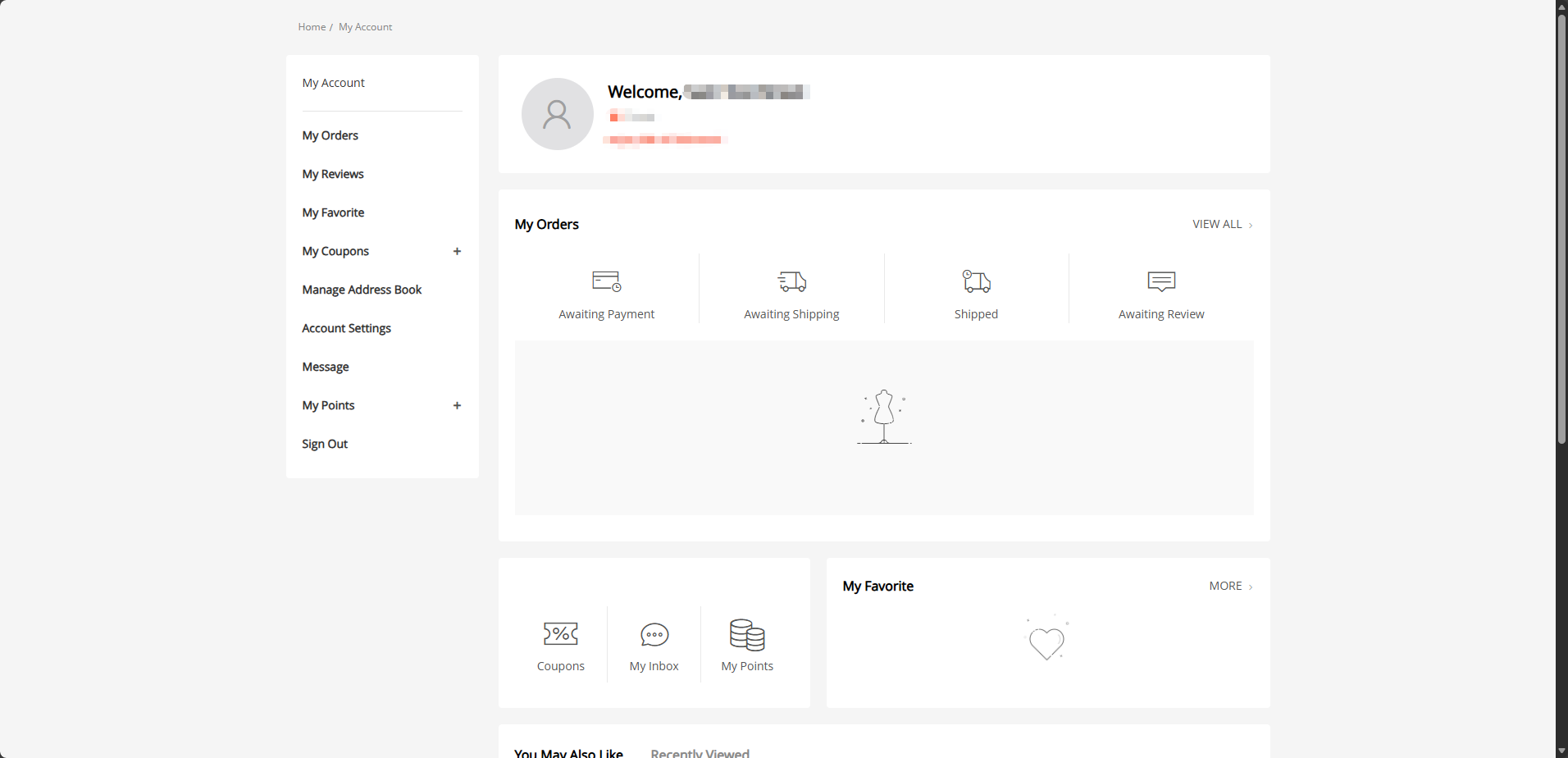The width and height of the screenshot is (1568, 758).
Task: Open My Orders in sidebar
Action: [x=330, y=135]
